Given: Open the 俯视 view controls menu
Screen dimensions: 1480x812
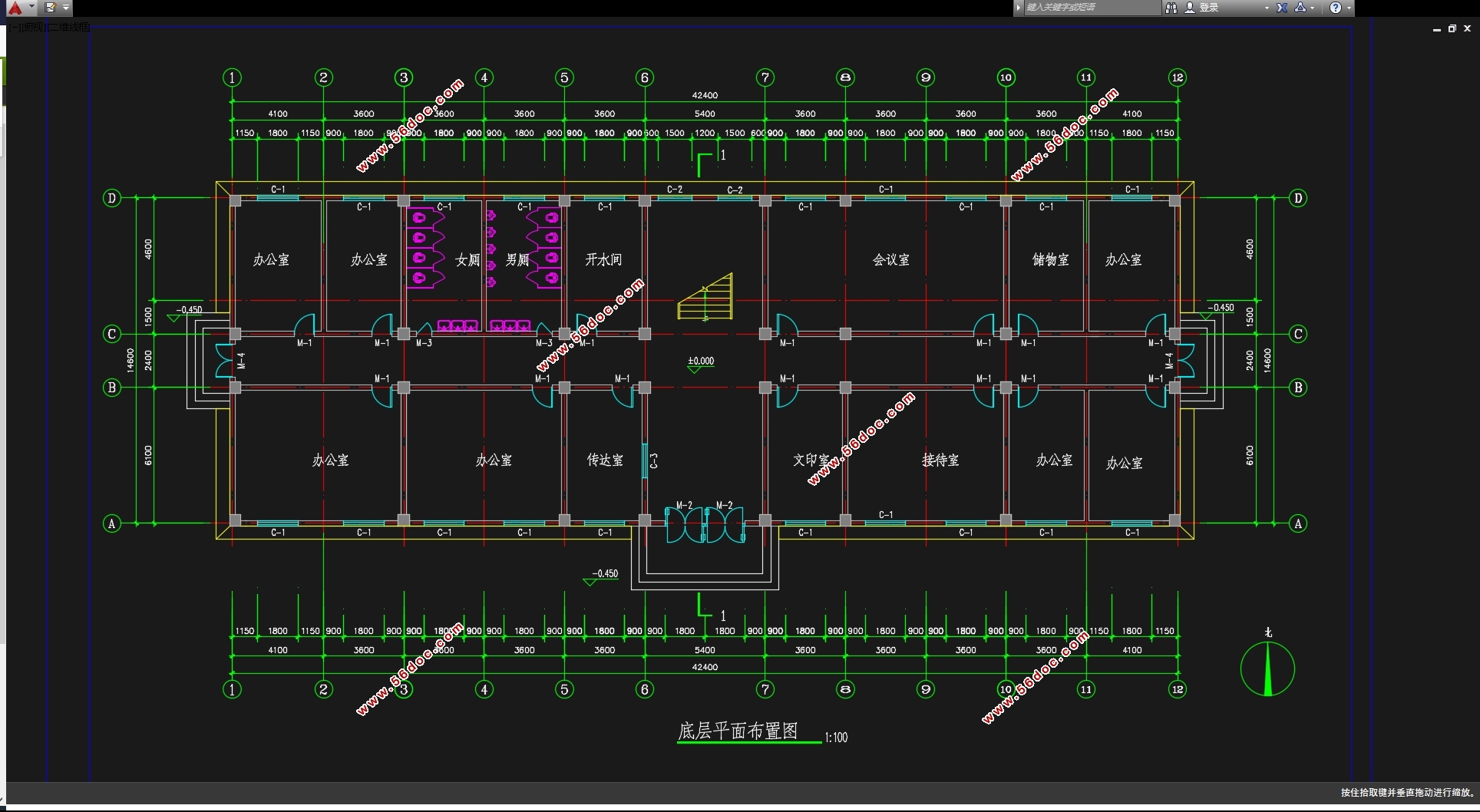Looking at the screenshot, I should 35,27.
